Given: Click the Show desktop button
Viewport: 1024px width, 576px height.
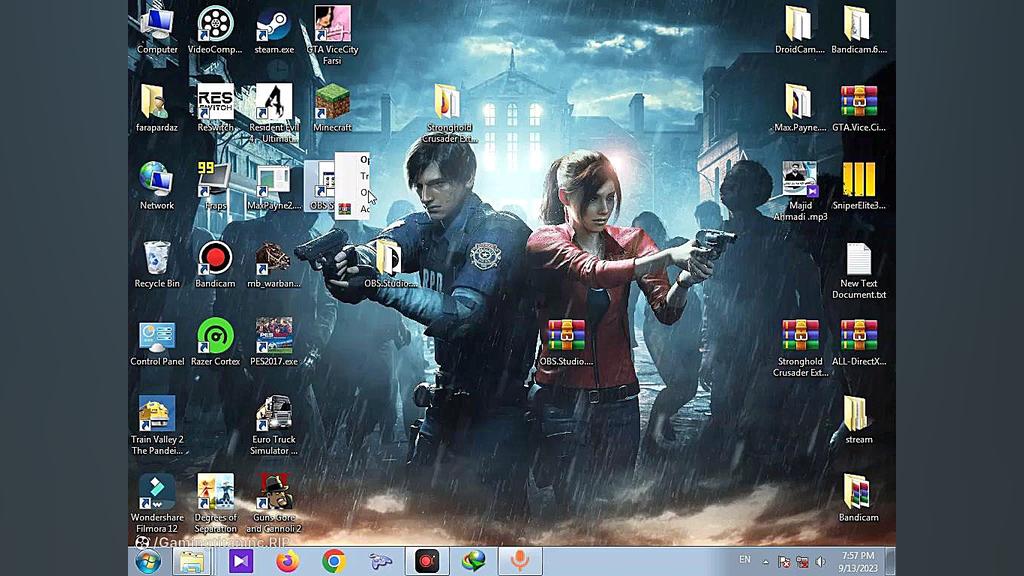Looking at the screenshot, I should coord(890,562).
